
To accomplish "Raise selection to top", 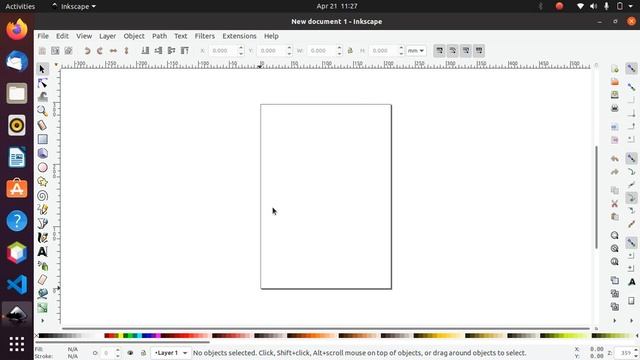I will (x=184, y=51).
